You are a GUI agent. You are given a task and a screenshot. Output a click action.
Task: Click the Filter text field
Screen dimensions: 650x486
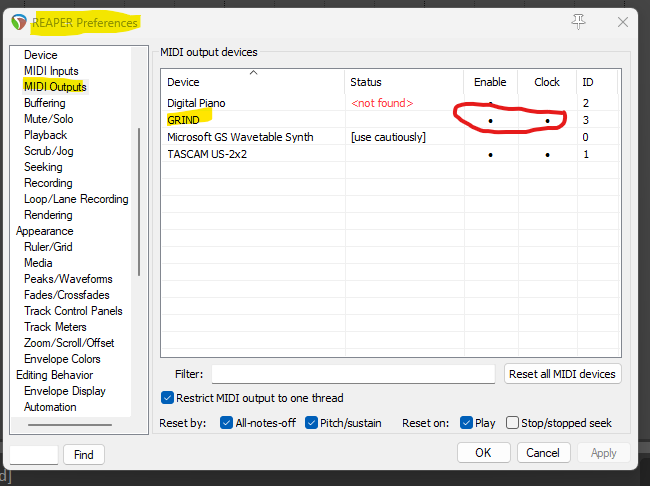pyautogui.click(x=353, y=374)
